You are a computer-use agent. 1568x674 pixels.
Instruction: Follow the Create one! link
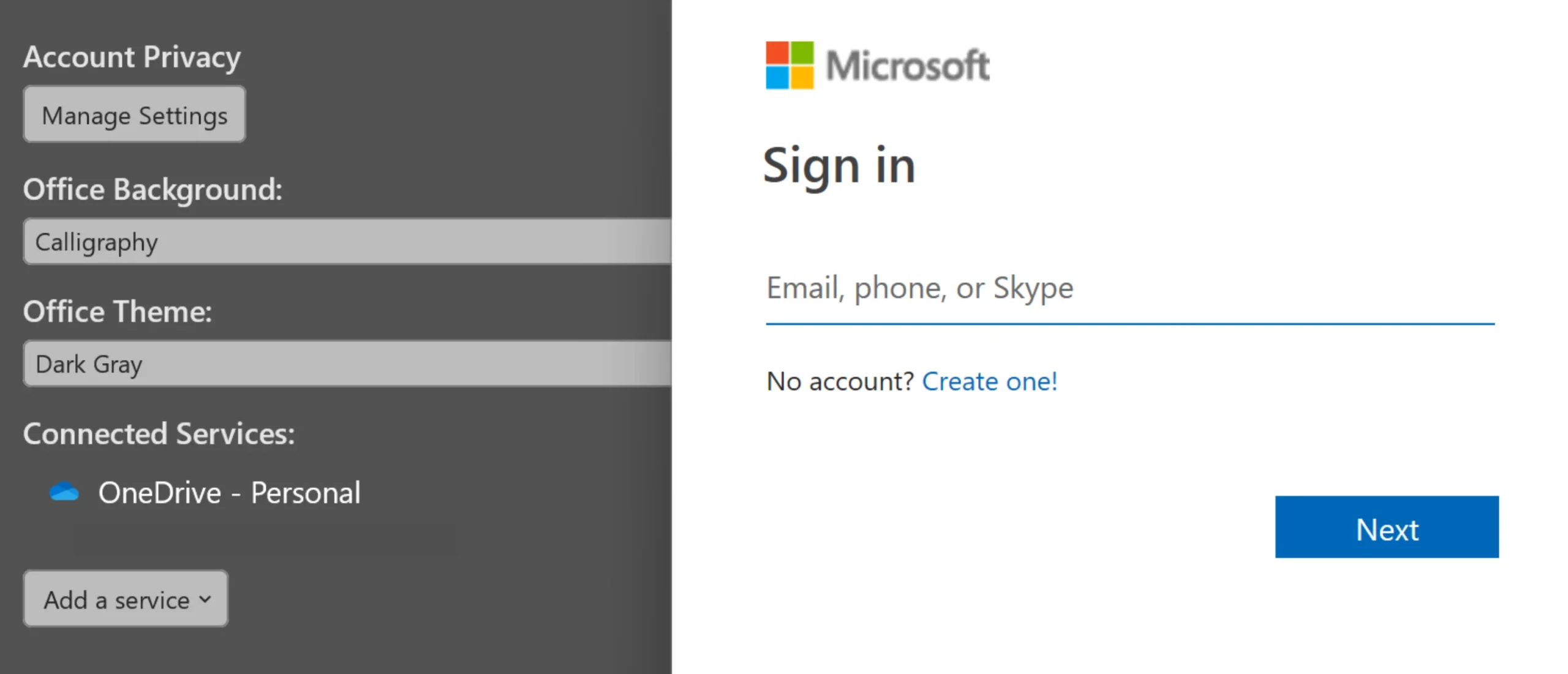coord(989,381)
